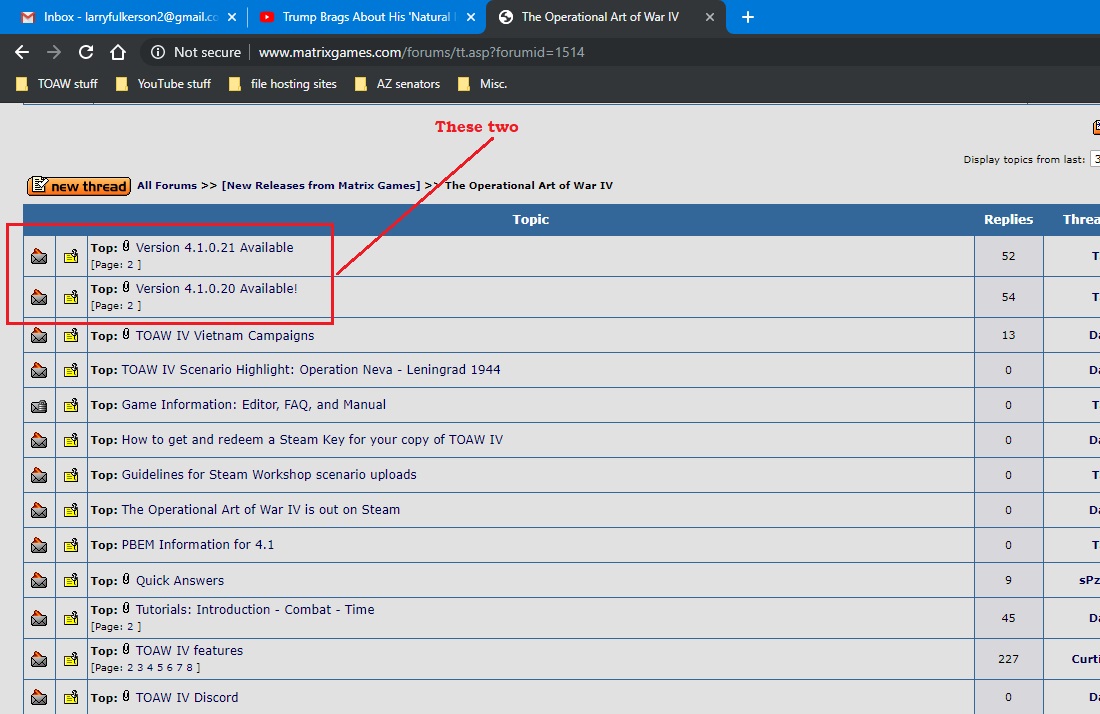This screenshot has width=1100, height=714.
Task: Open Guidelines for Steam Workshop scenario uploads
Action: (269, 475)
